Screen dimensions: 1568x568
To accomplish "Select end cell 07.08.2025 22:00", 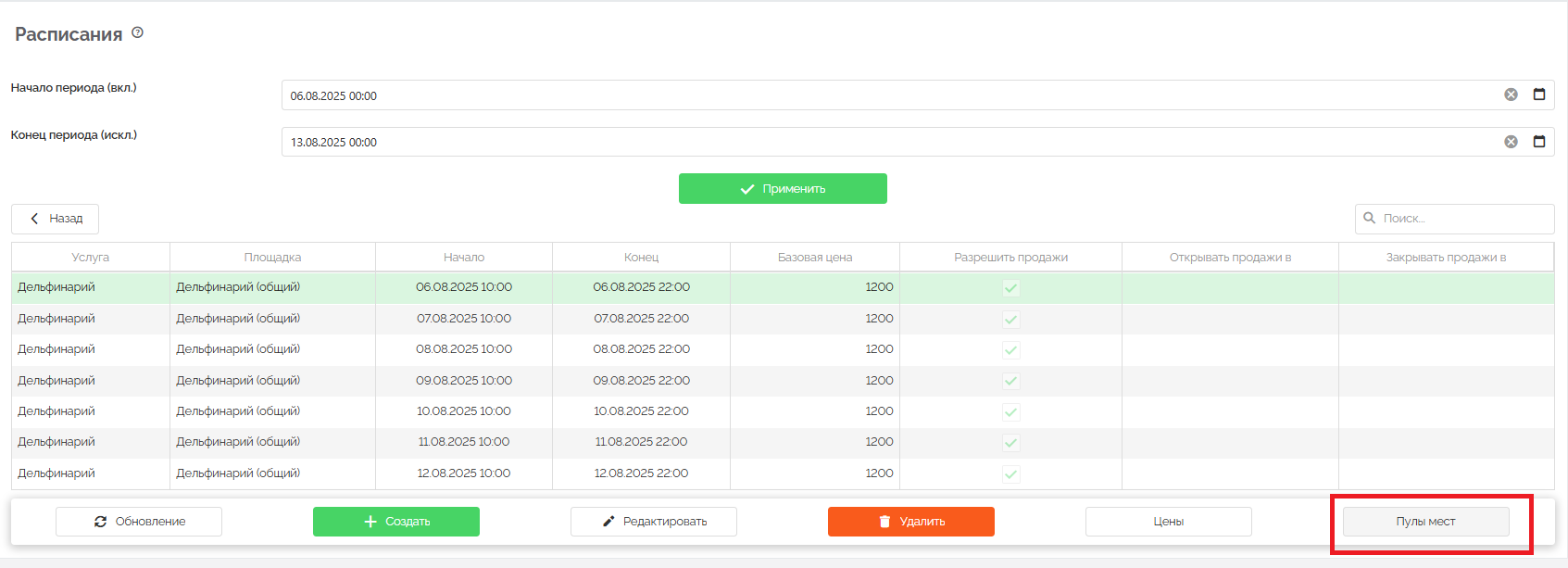I will [641, 319].
